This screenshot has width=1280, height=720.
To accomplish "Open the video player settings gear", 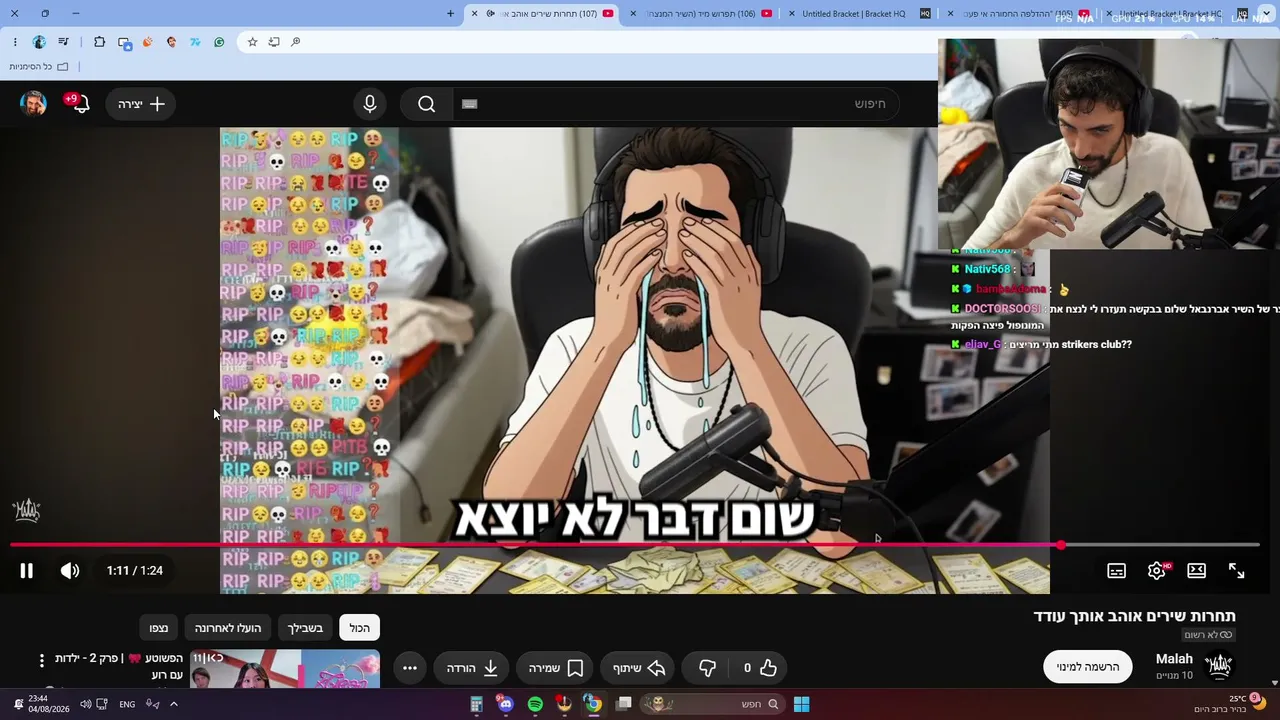I will 1157,571.
